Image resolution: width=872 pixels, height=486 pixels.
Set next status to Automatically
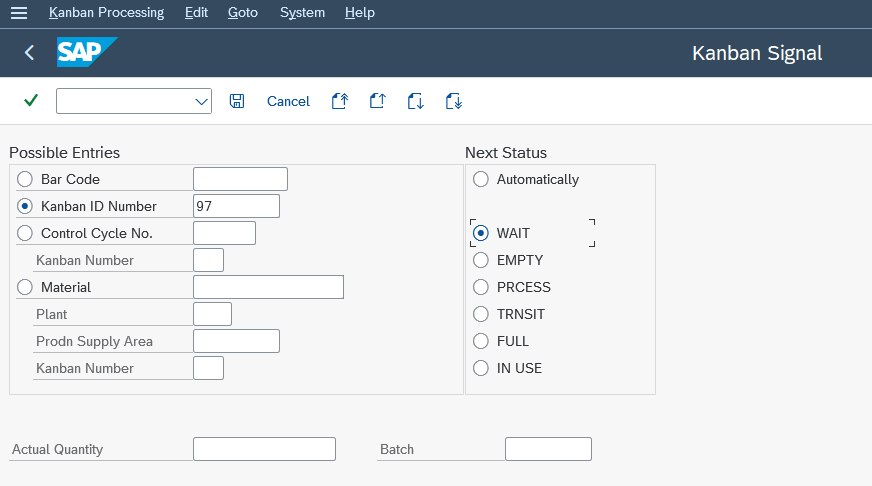click(480, 179)
